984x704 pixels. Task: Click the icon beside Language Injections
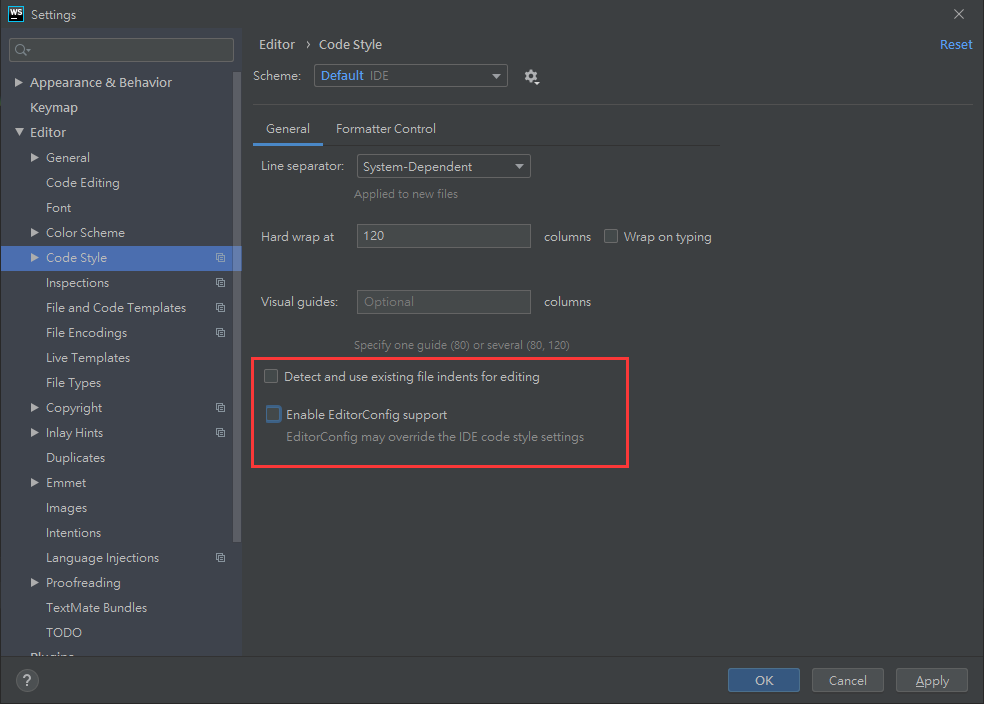click(x=220, y=558)
